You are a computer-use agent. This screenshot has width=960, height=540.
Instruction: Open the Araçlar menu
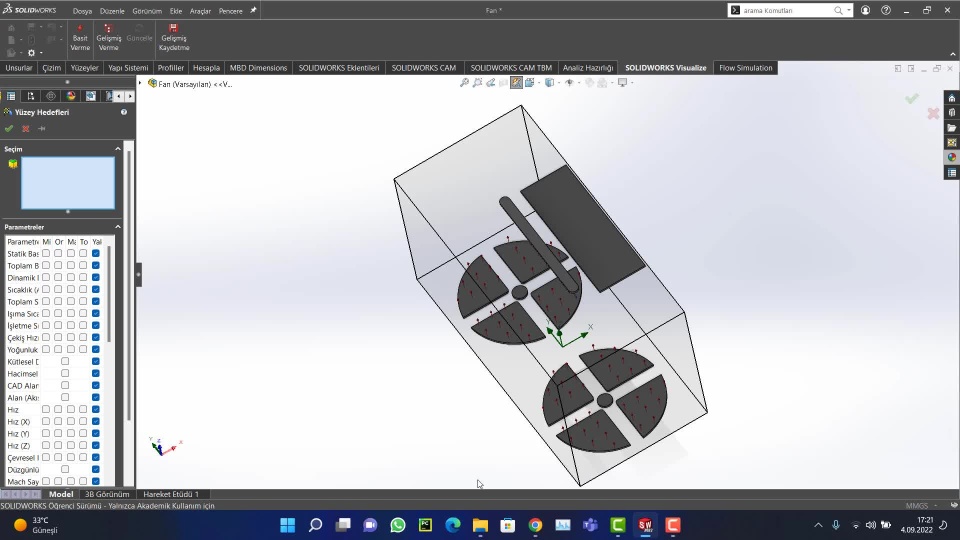pyautogui.click(x=200, y=11)
